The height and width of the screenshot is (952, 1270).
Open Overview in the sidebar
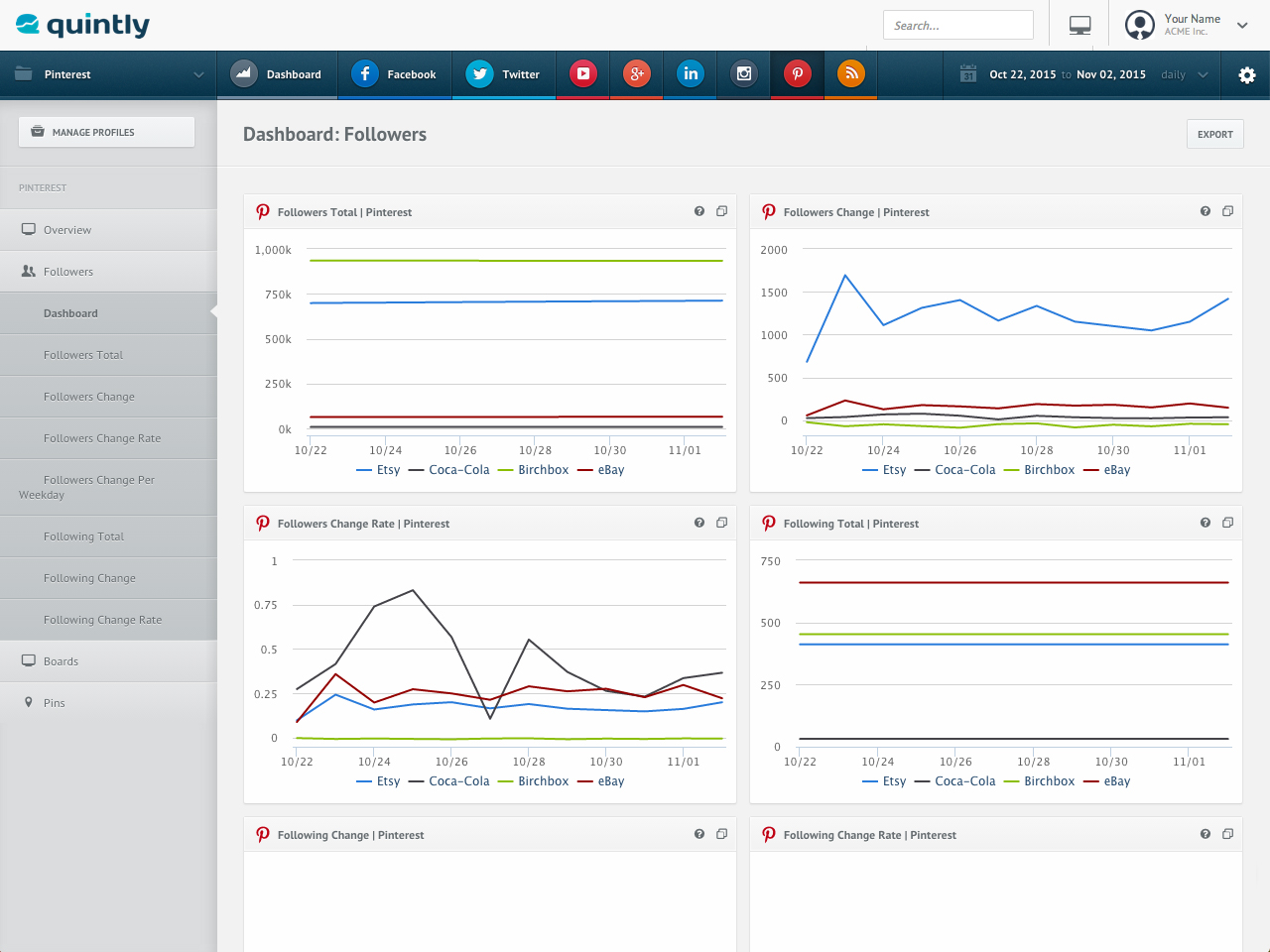pos(108,230)
